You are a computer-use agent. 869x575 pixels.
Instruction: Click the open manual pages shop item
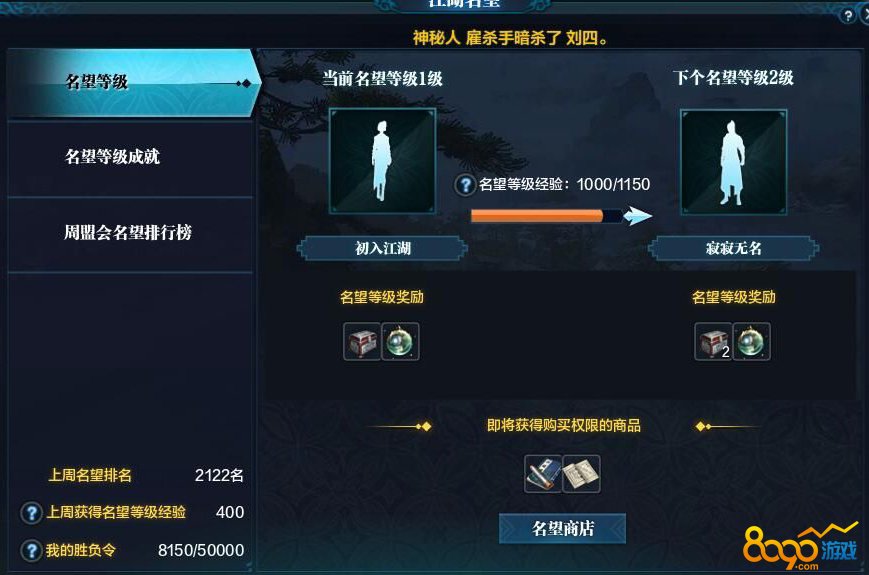point(581,474)
